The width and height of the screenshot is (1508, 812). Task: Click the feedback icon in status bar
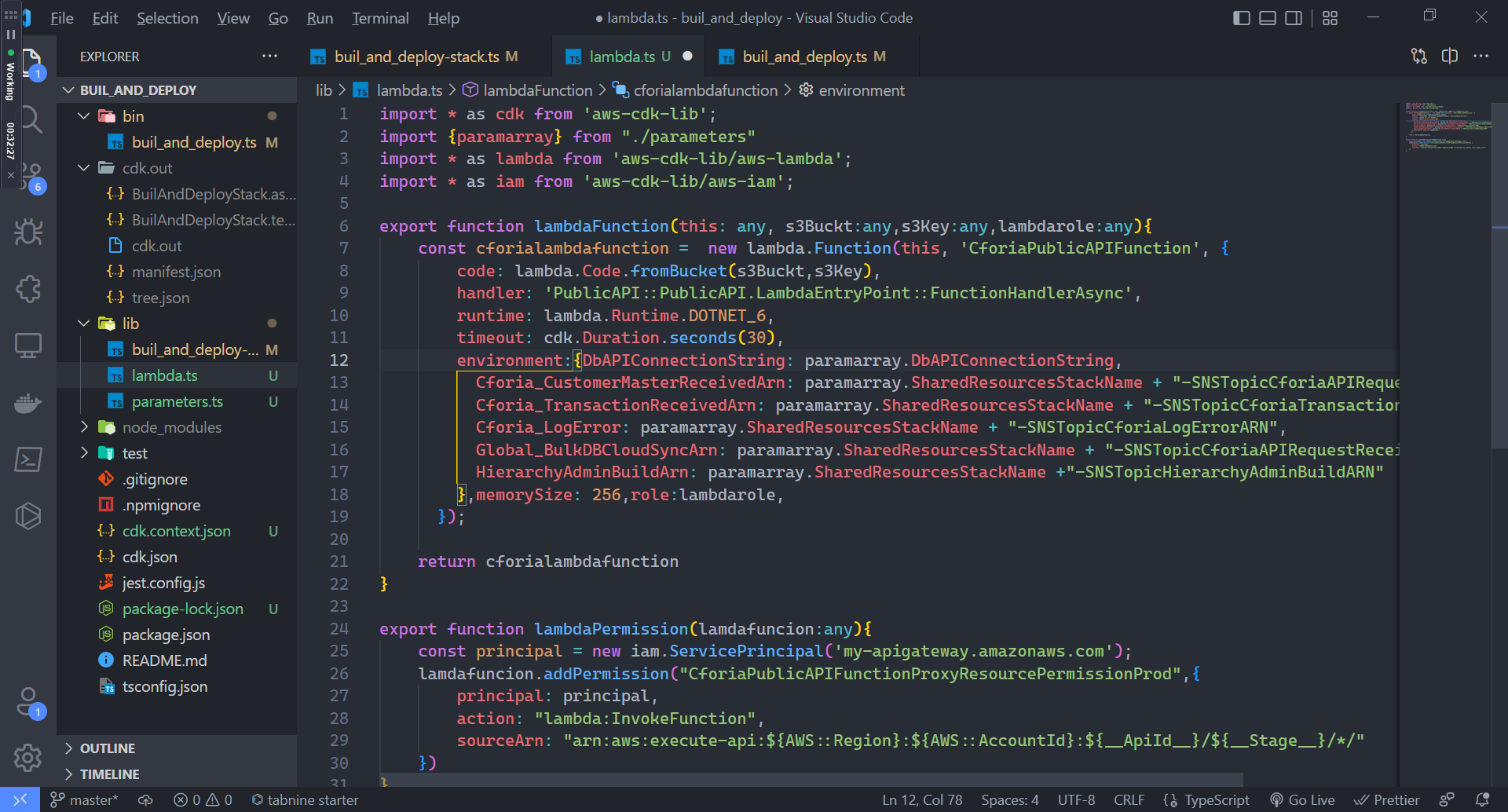pyautogui.click(x=1447, y=799)
